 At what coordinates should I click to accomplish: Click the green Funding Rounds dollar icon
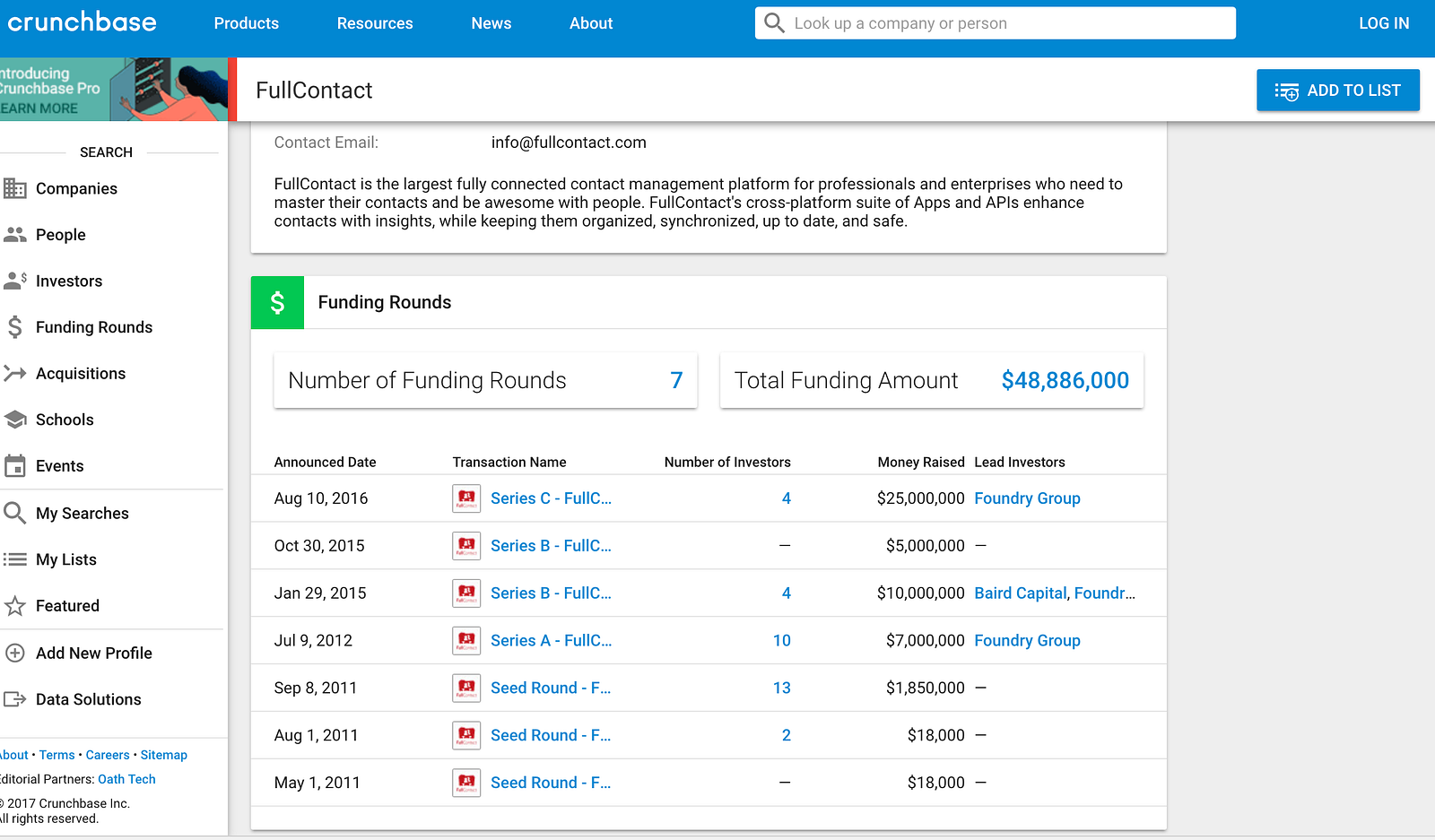point(277,303)
